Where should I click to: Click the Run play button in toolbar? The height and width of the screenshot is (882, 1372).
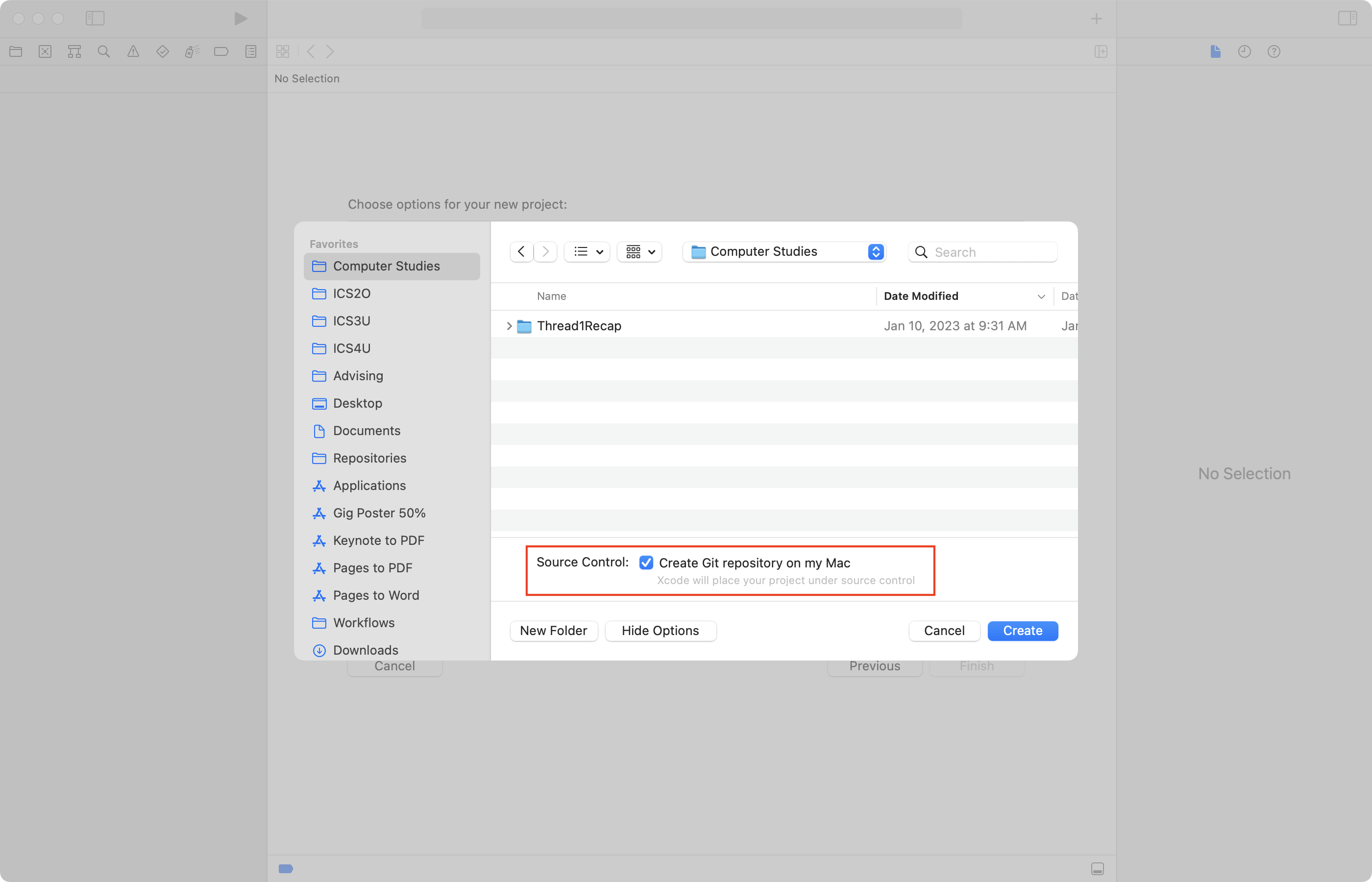pyautogui.click(x=241, y=18)
